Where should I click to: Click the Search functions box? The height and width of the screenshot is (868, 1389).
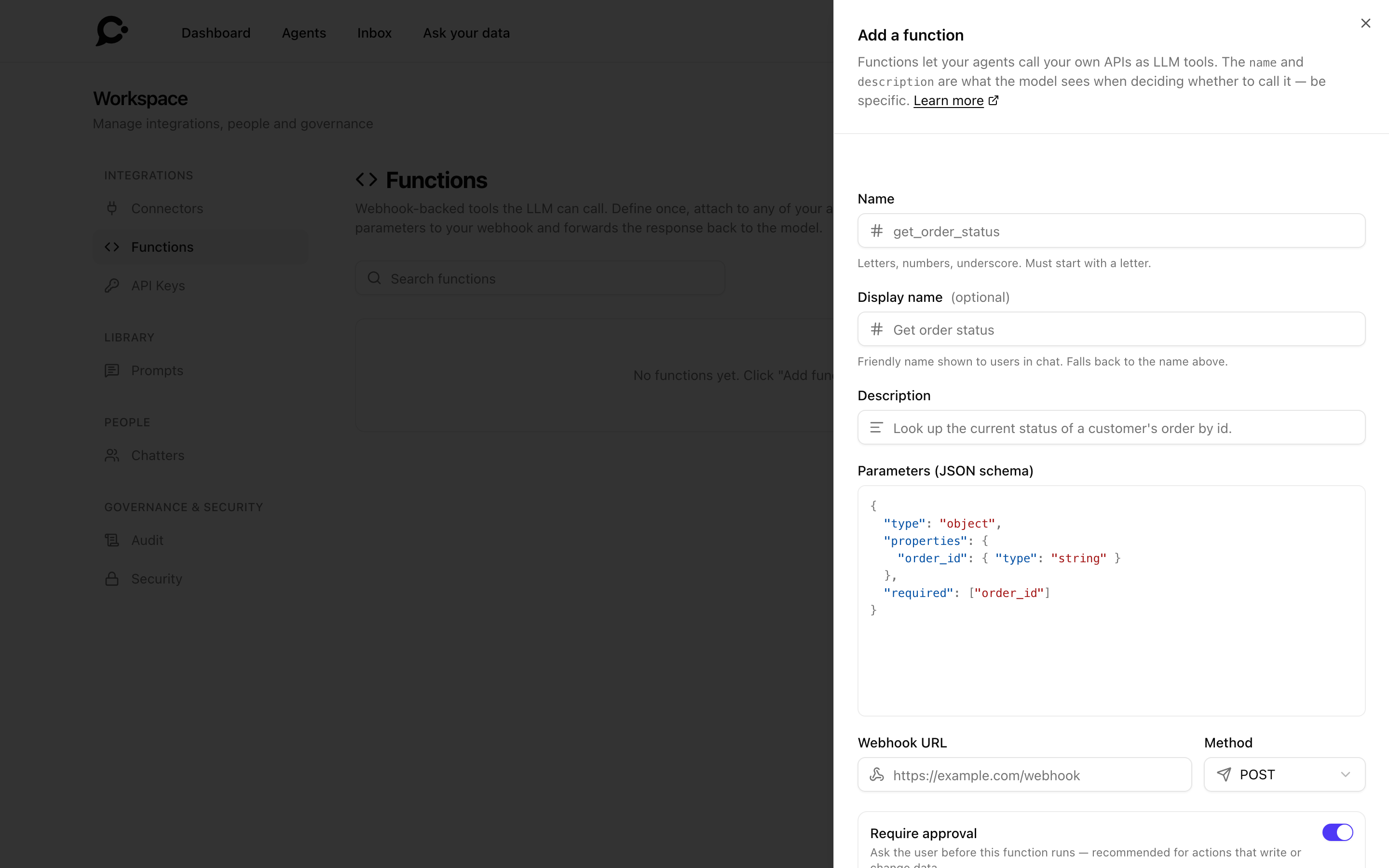pyautogui.click(x=540, y=278)
